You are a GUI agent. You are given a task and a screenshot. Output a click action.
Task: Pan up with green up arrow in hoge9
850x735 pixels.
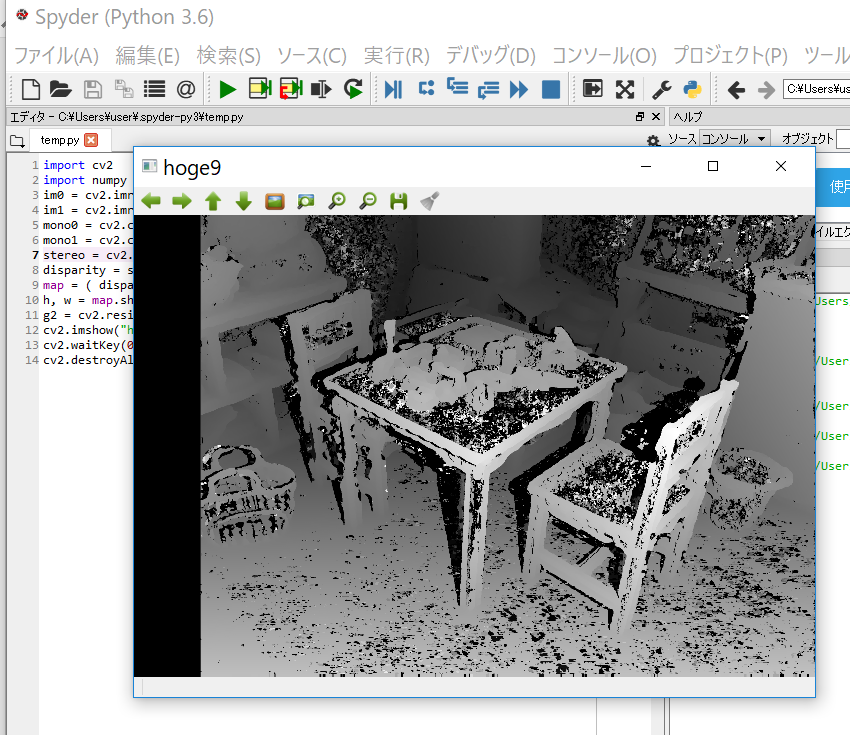coord(213,201)
